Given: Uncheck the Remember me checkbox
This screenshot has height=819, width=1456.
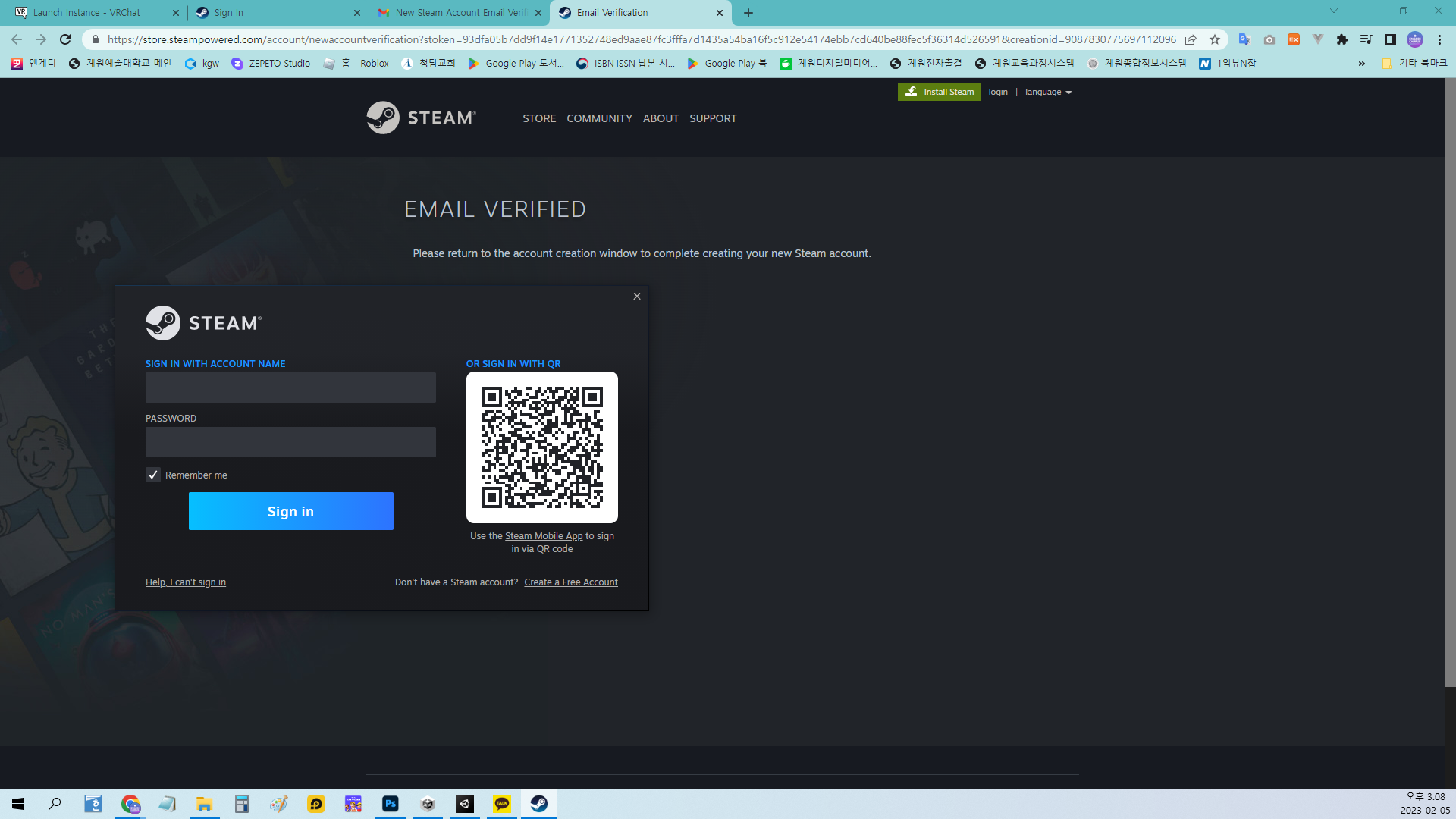Looking at the screenshot, I should click(x=153, y=475).
